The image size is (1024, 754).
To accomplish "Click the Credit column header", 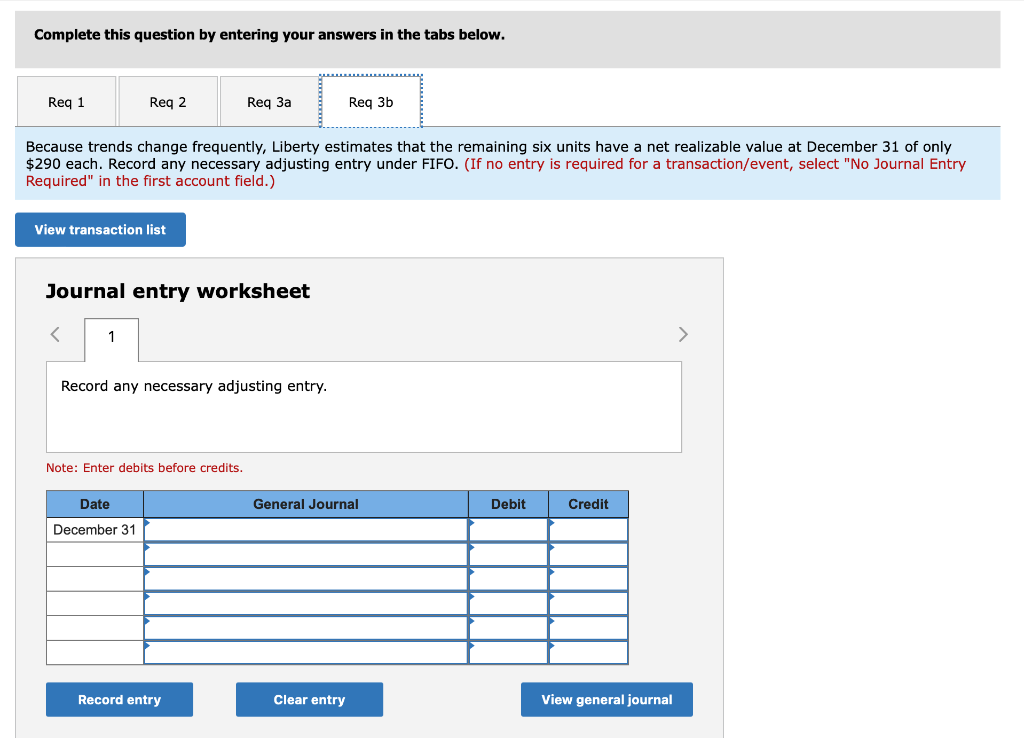I will click(x=588, y=504).
